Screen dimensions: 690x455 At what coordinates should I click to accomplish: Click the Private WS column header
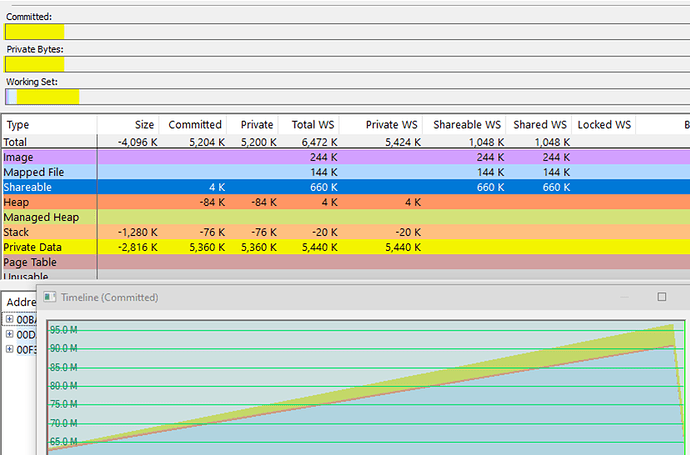point(391,125)
